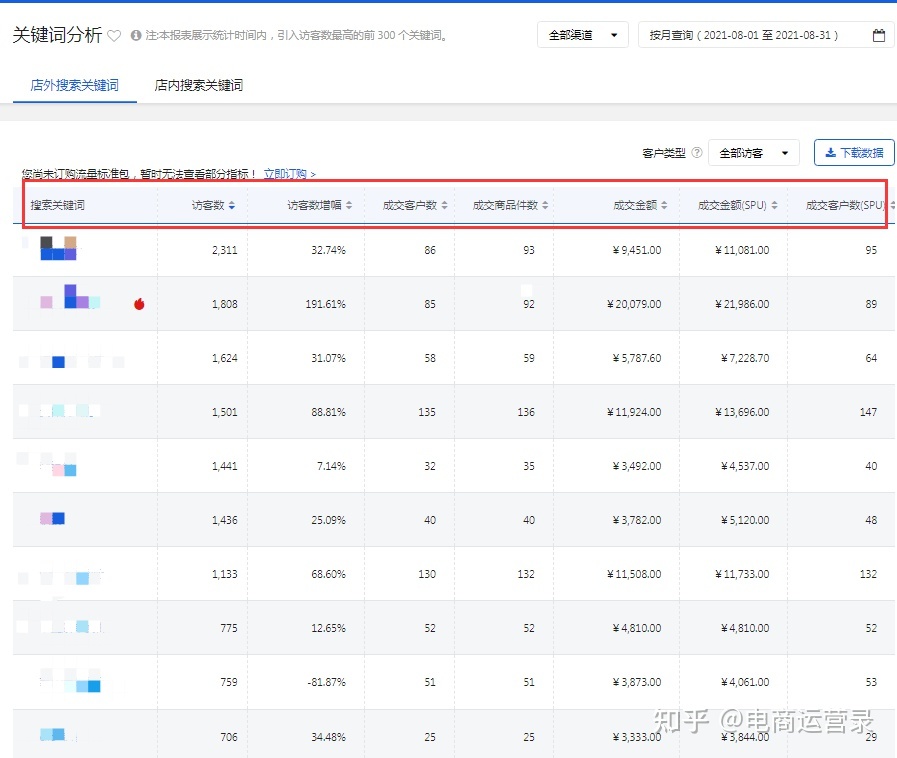Click the SPU amount ¥4,537.00
This screenshot has height=758, width=897.
click(x=745, y=466)
